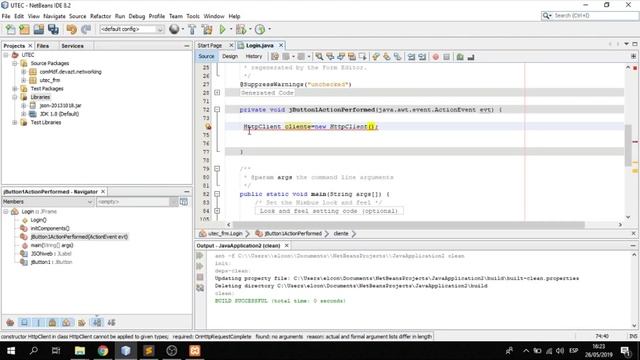
Task: Open the Debug menu
Action: tap(137, 16)
